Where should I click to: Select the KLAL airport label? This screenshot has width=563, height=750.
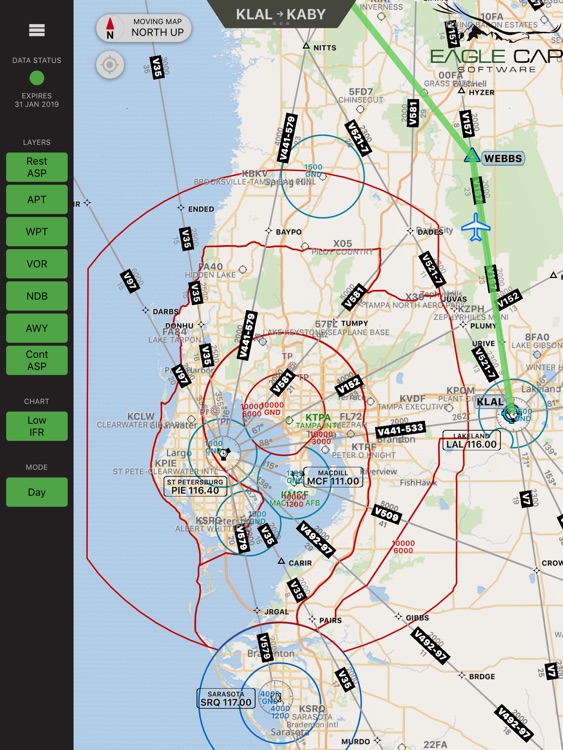click(490, 402)
